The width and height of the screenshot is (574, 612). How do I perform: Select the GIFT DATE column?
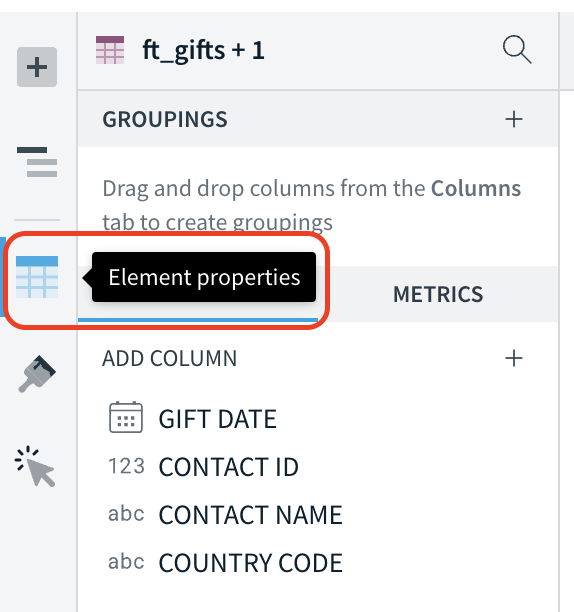point(217,419)
